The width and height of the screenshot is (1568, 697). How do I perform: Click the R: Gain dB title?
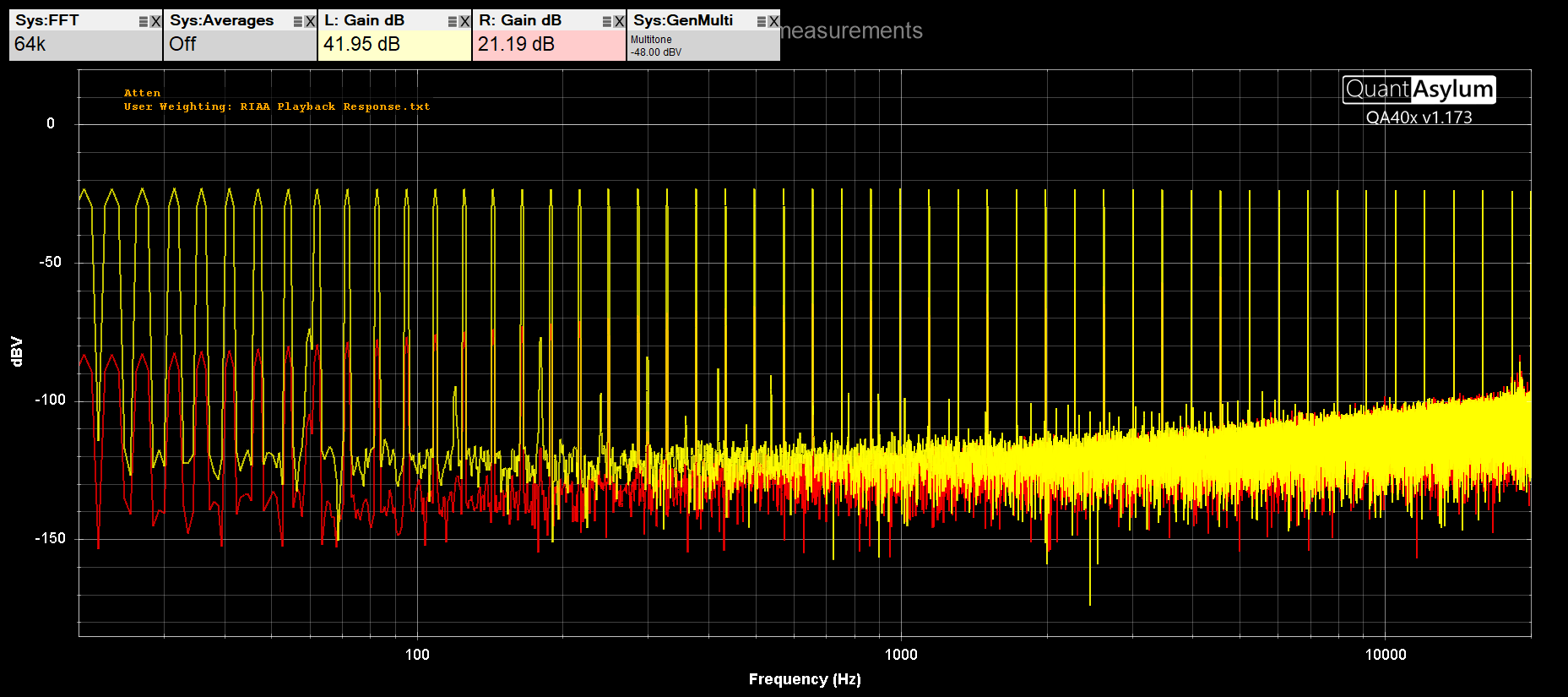tap(520, 20)
